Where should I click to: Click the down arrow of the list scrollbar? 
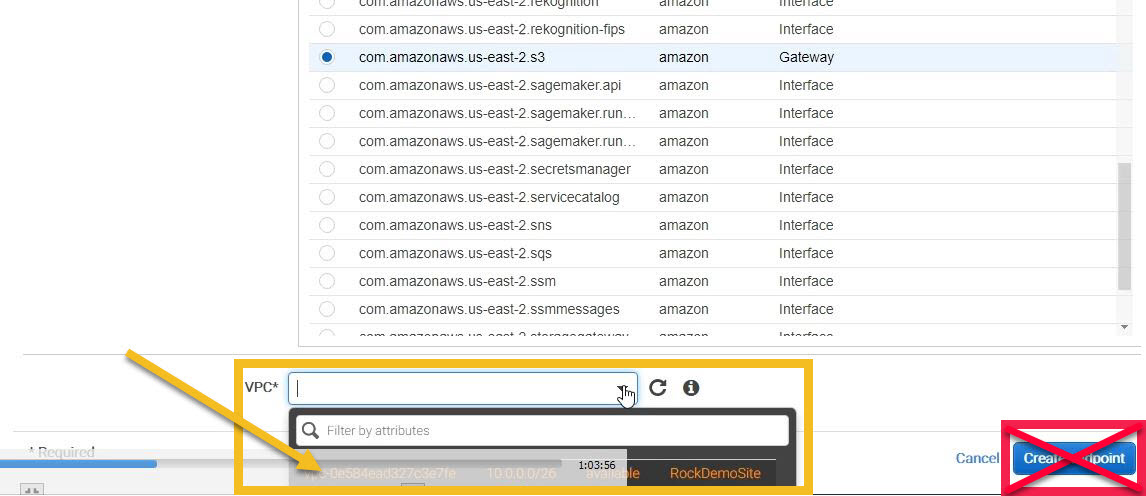[x=1124, y=327]
